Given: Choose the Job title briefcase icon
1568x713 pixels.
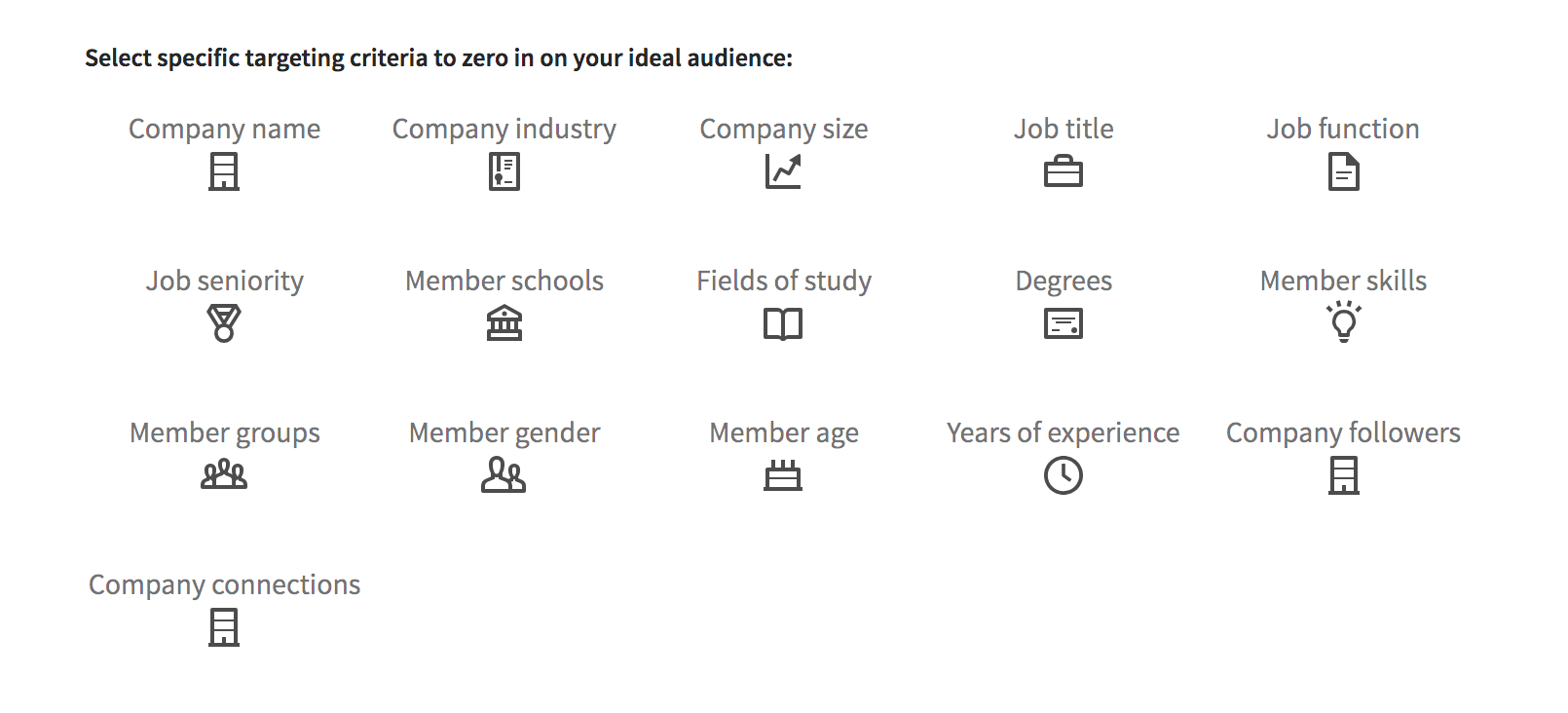Looking at the screenshot, I should pyautogui.click(x=1063, y=173).
